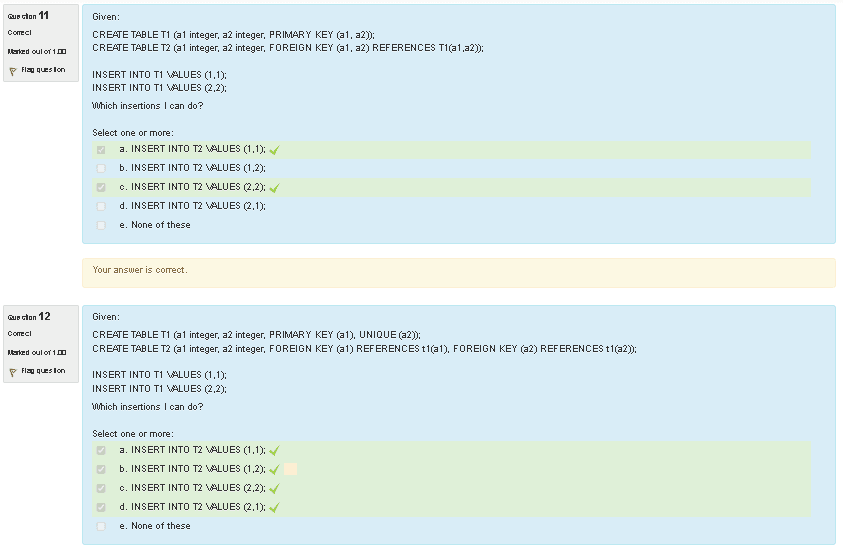Click the green checkmark beside Question 12 option c
The image size is (843, 550).
click(x=273, y=489)
